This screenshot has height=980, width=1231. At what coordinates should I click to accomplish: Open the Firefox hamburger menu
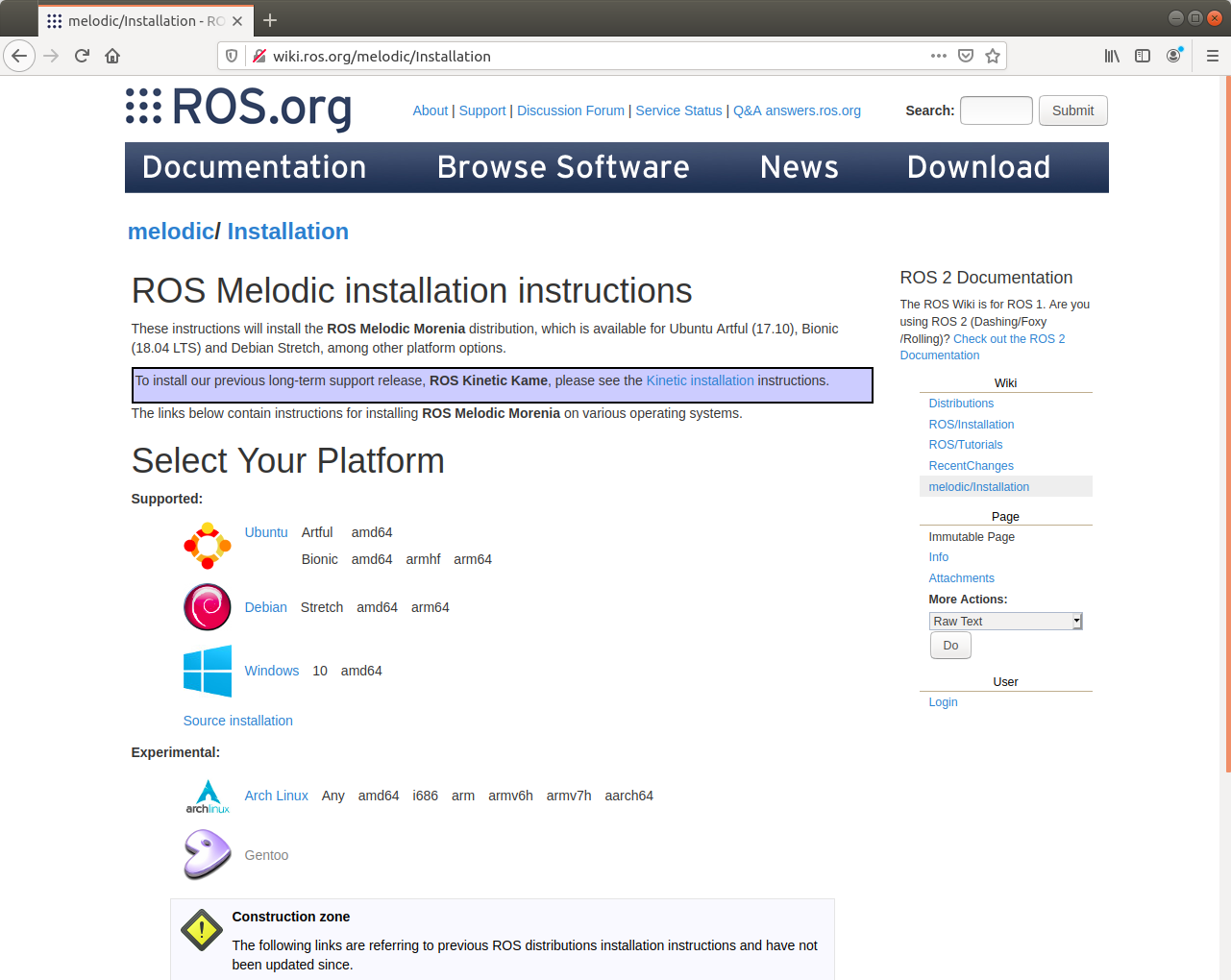tap(1212, 56)
